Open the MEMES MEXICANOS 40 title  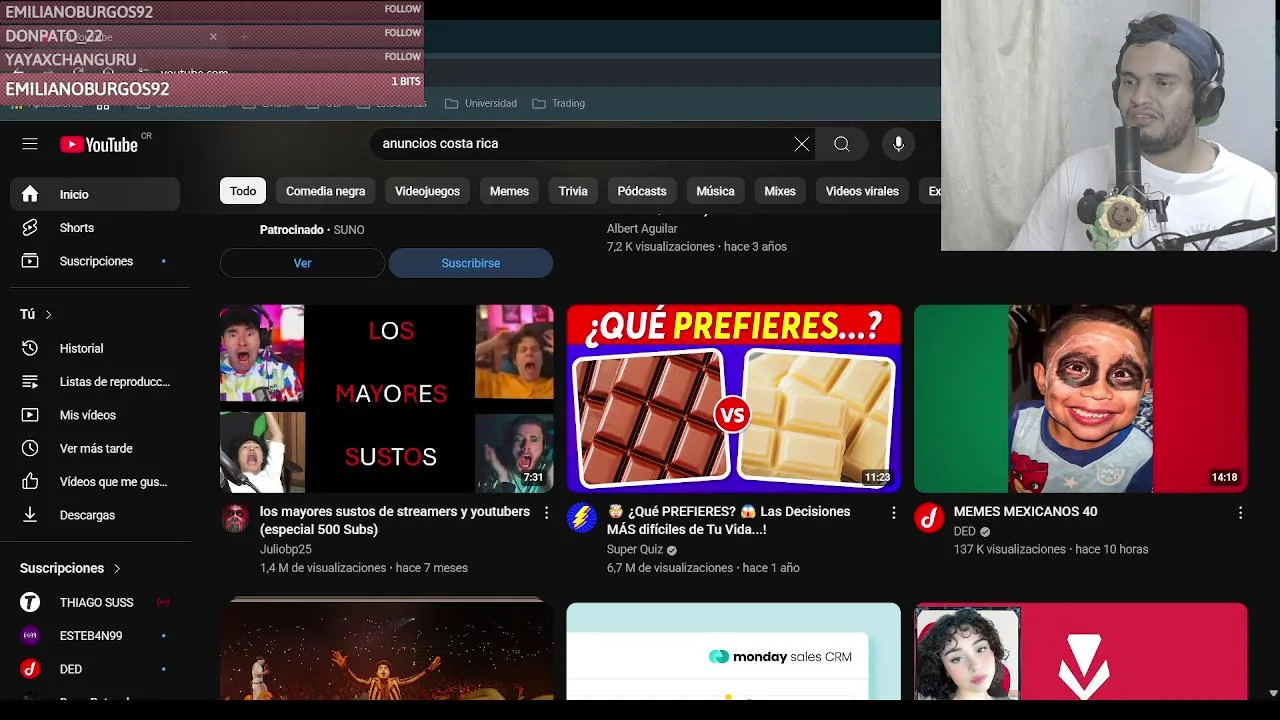1025,511
